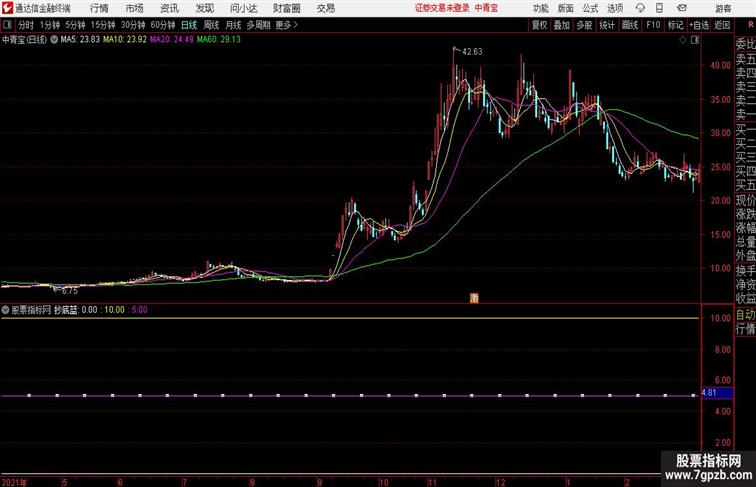Click the 复权 toolbar button
756x487 pixels.
(539, 25)
